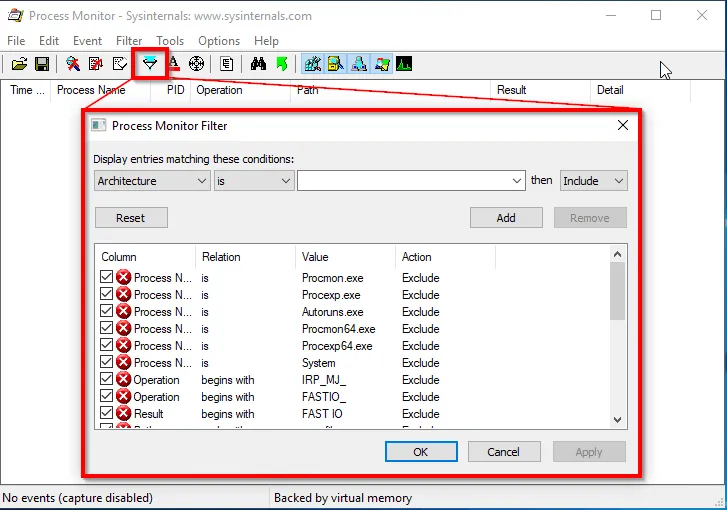Uncheck the Procmon.exe exclude filter checkbox
Image resolution: width=727 pixels, height=510 pixels.
tap(107, 277)
